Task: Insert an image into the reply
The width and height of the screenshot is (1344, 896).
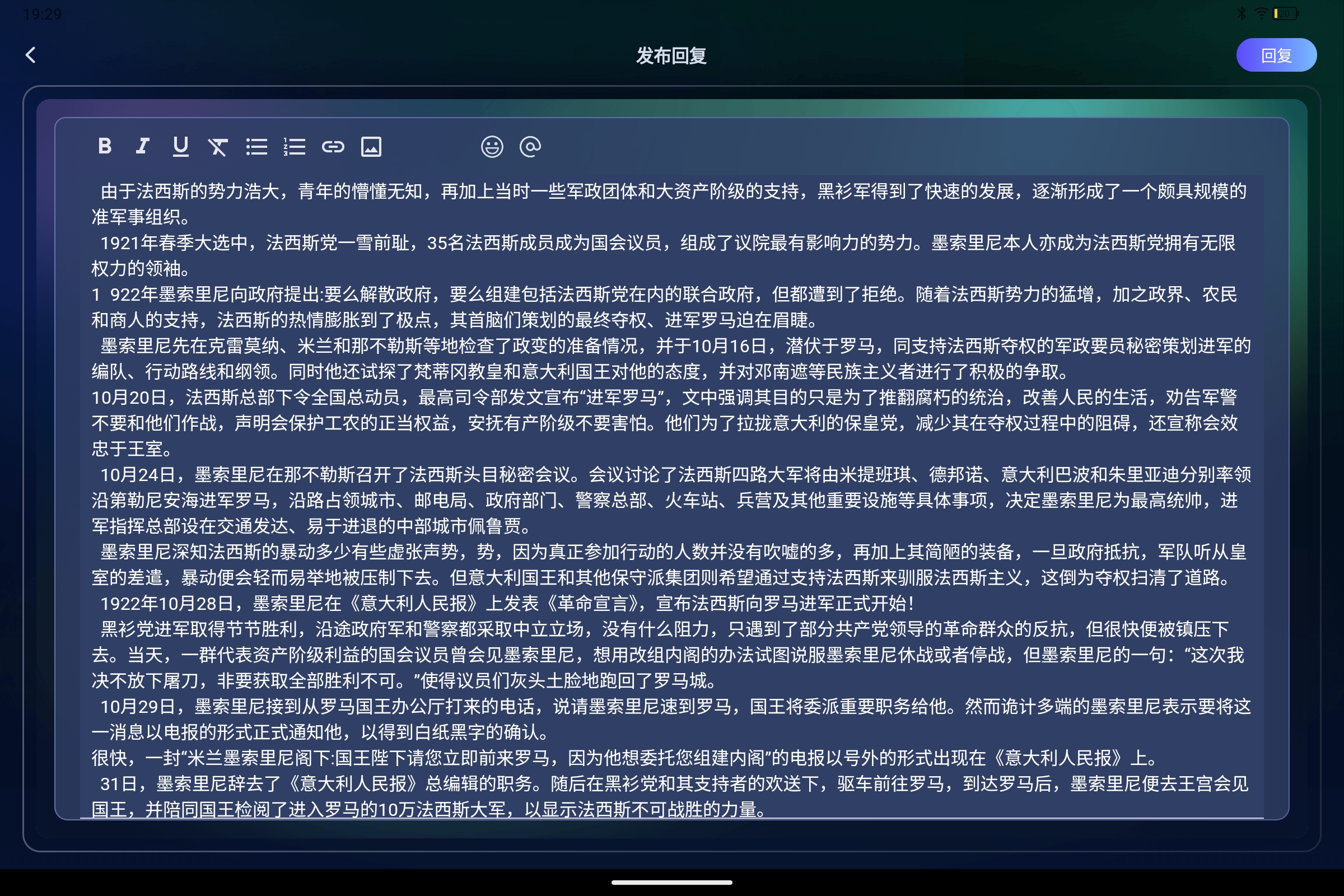Action: (372, 146)
